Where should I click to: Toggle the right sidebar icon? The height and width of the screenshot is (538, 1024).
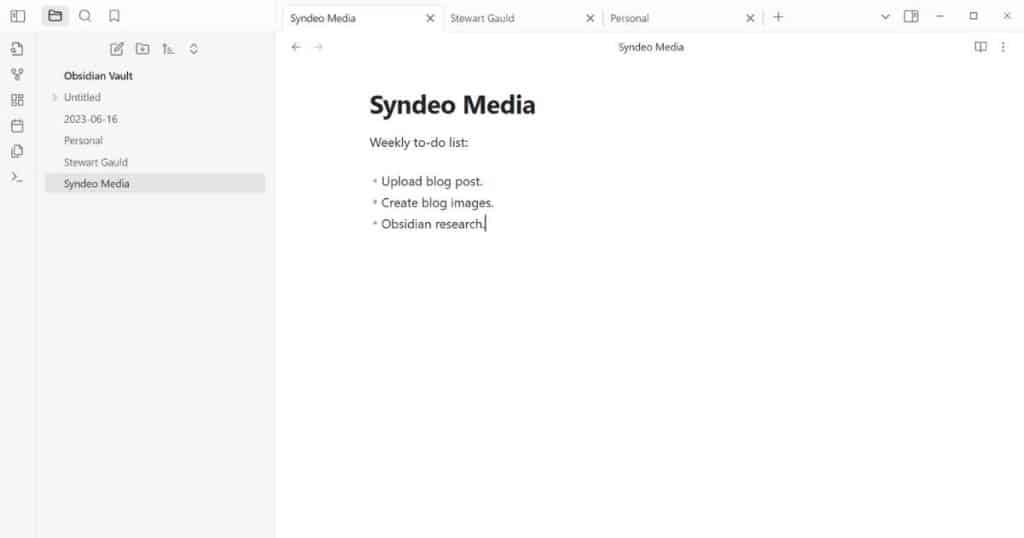coord(911,16)
